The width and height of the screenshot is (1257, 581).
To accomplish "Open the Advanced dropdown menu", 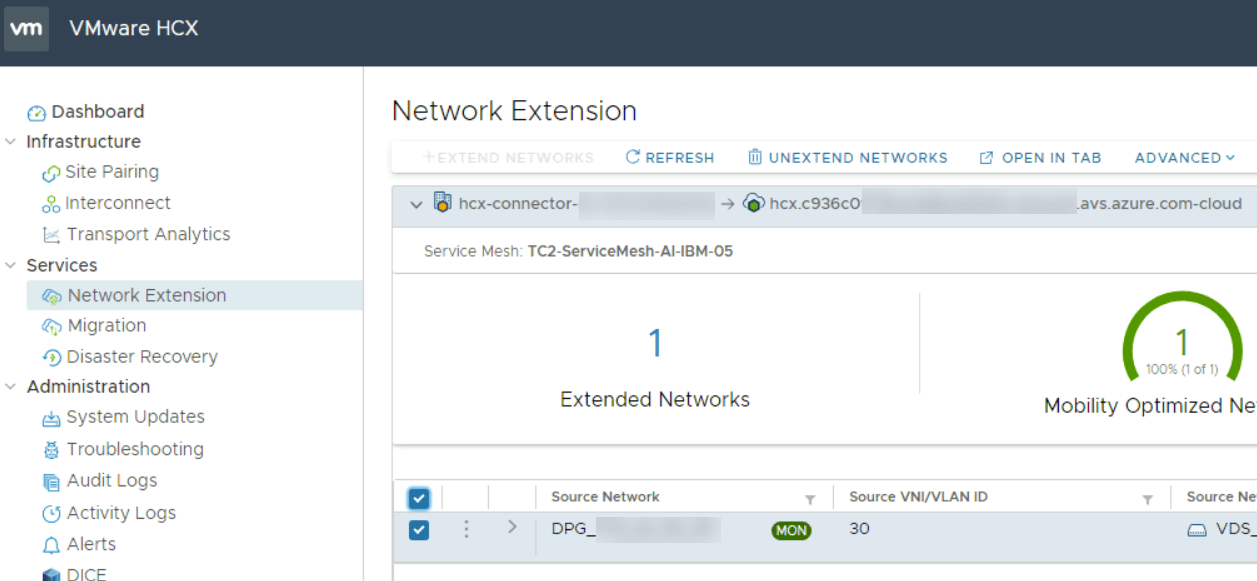I will click(1185, 158).
